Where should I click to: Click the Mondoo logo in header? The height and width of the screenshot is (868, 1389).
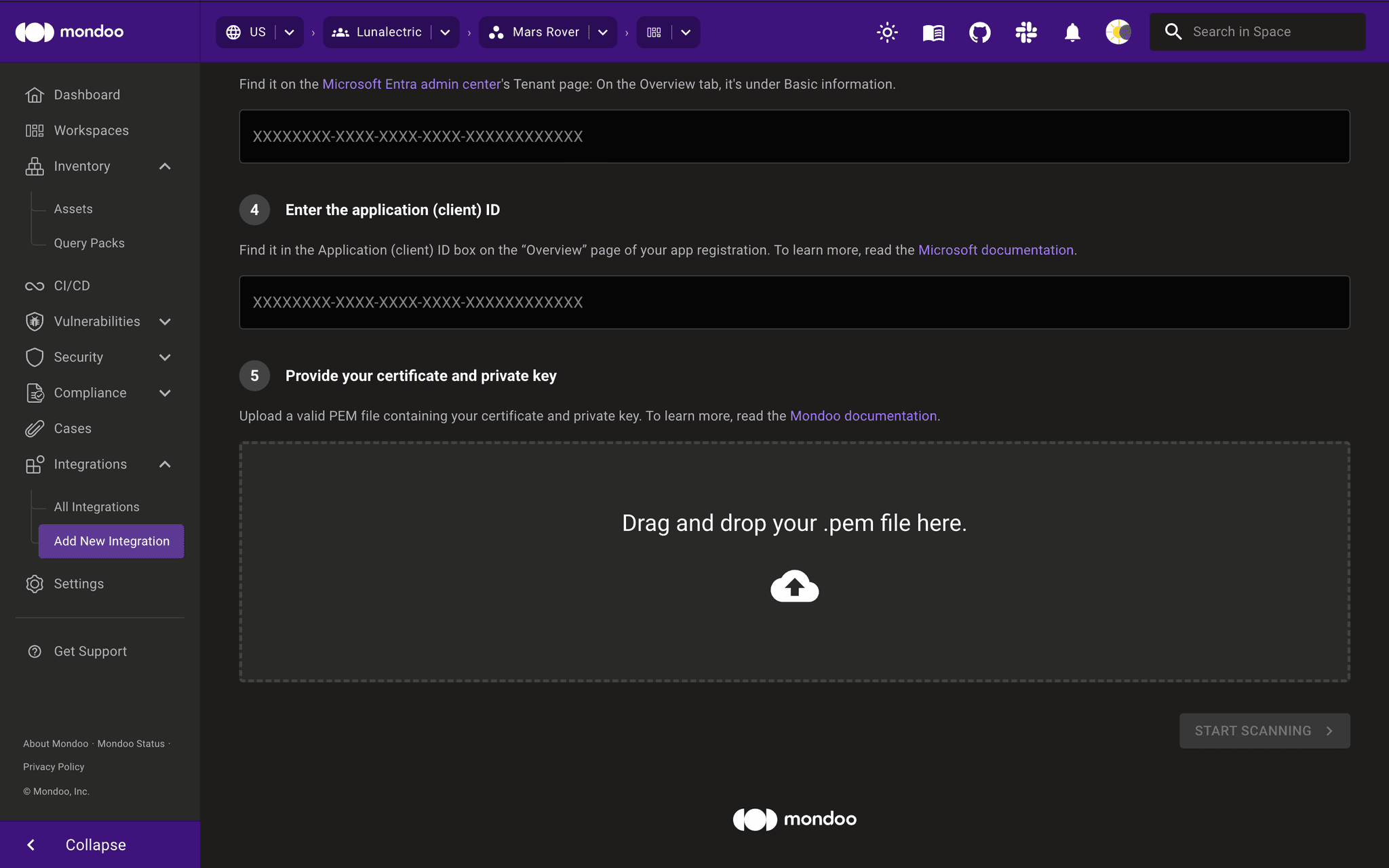click(69, 32)
